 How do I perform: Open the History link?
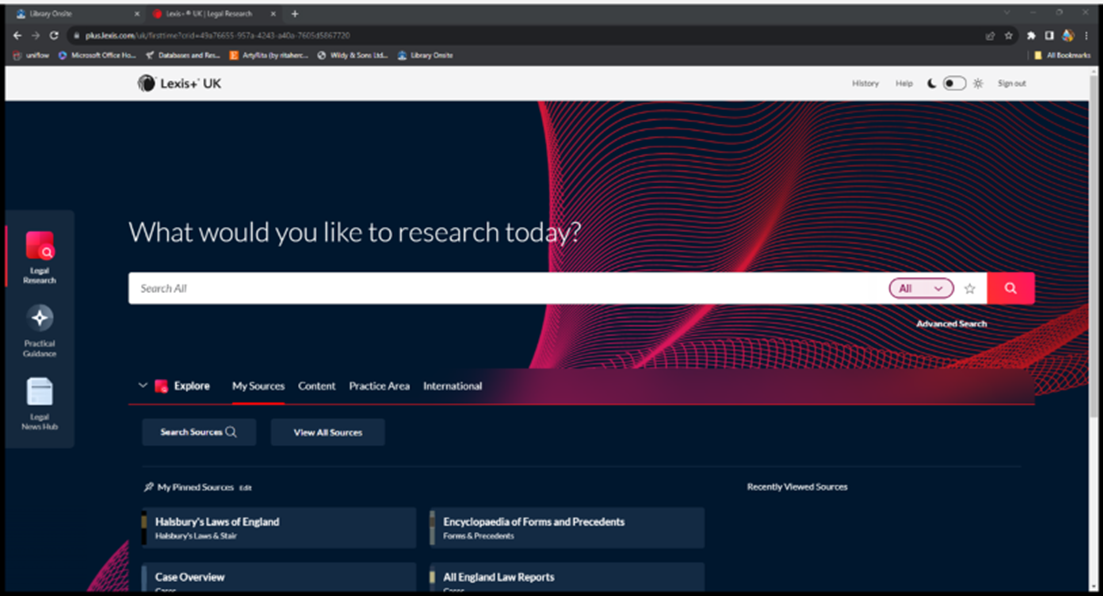pyautogui.click(x=865, y=83)
